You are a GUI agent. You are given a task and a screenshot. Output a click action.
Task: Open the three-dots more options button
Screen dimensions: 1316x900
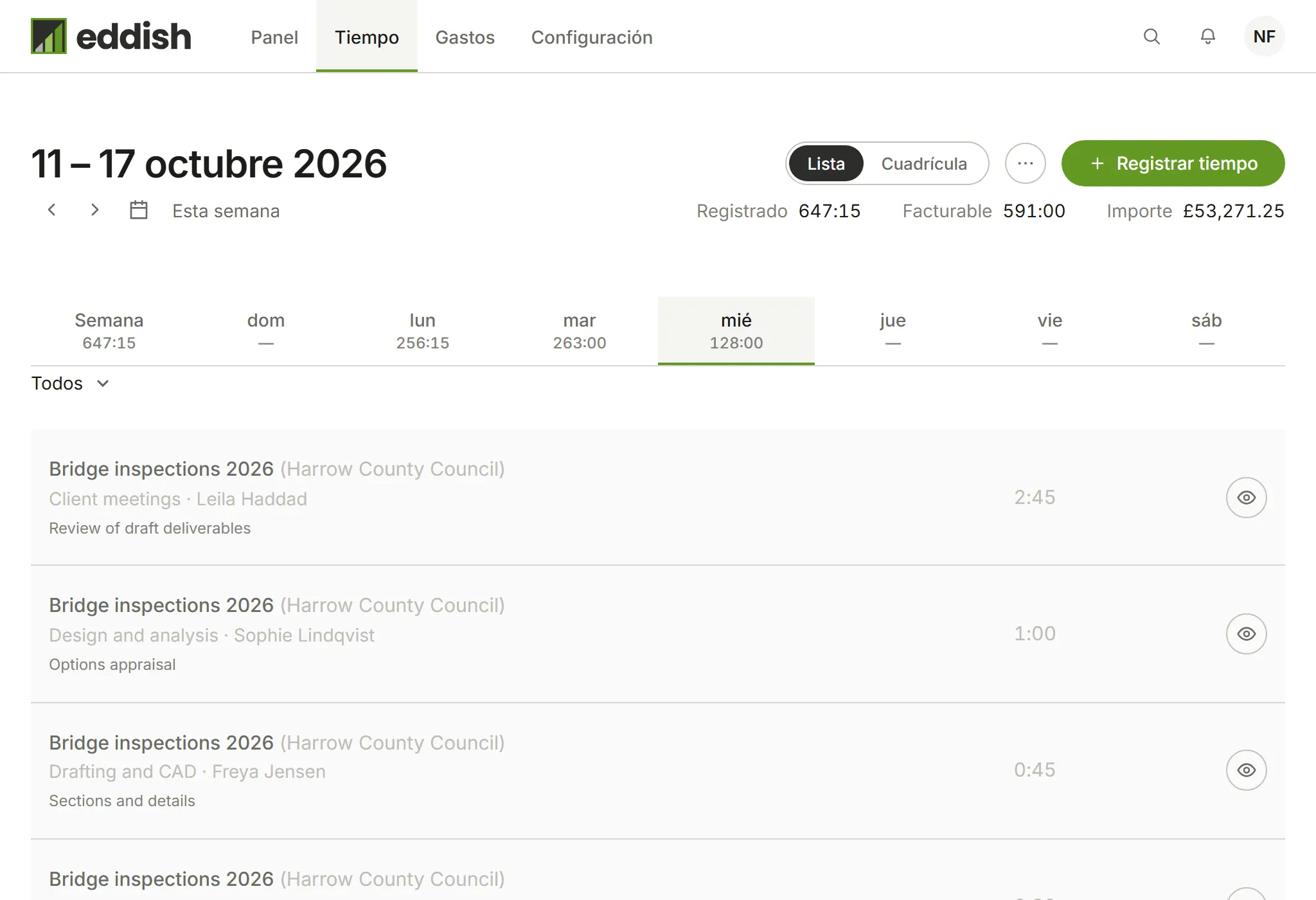pyautogui.click(x=1026, y=163)
